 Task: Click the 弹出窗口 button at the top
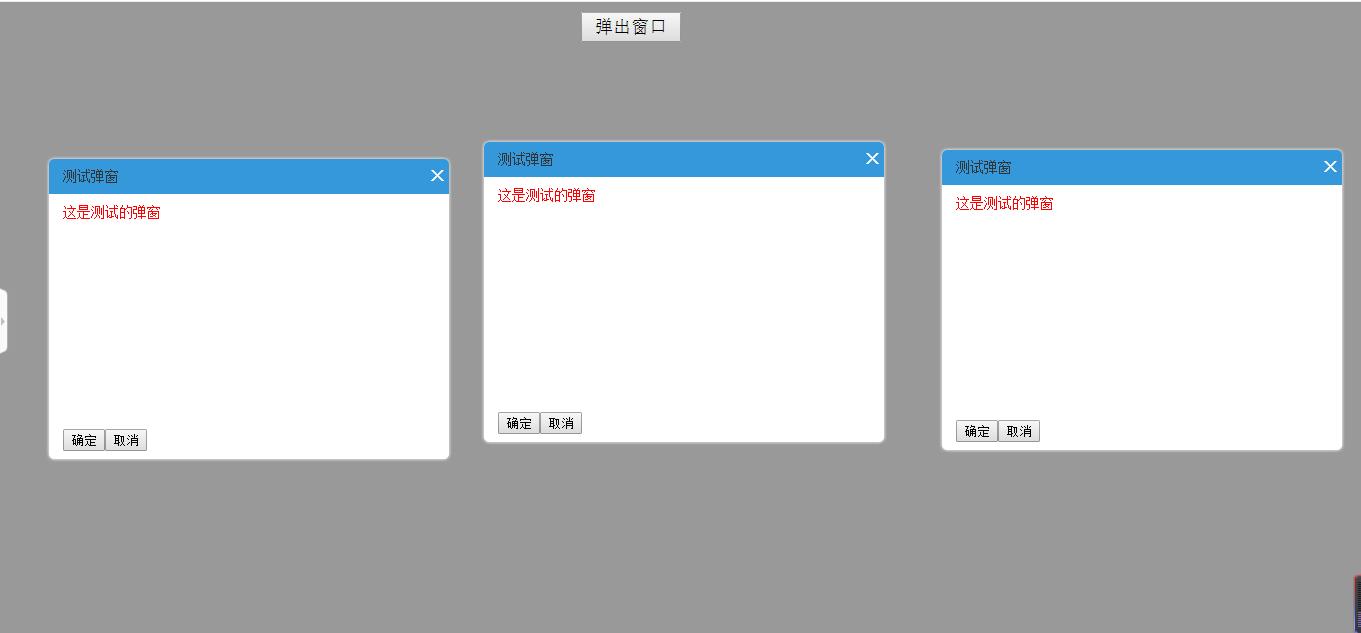630,26
